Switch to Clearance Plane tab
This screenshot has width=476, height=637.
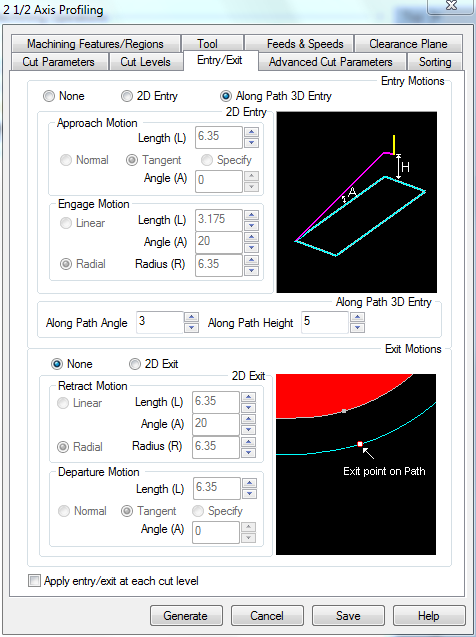408,43
